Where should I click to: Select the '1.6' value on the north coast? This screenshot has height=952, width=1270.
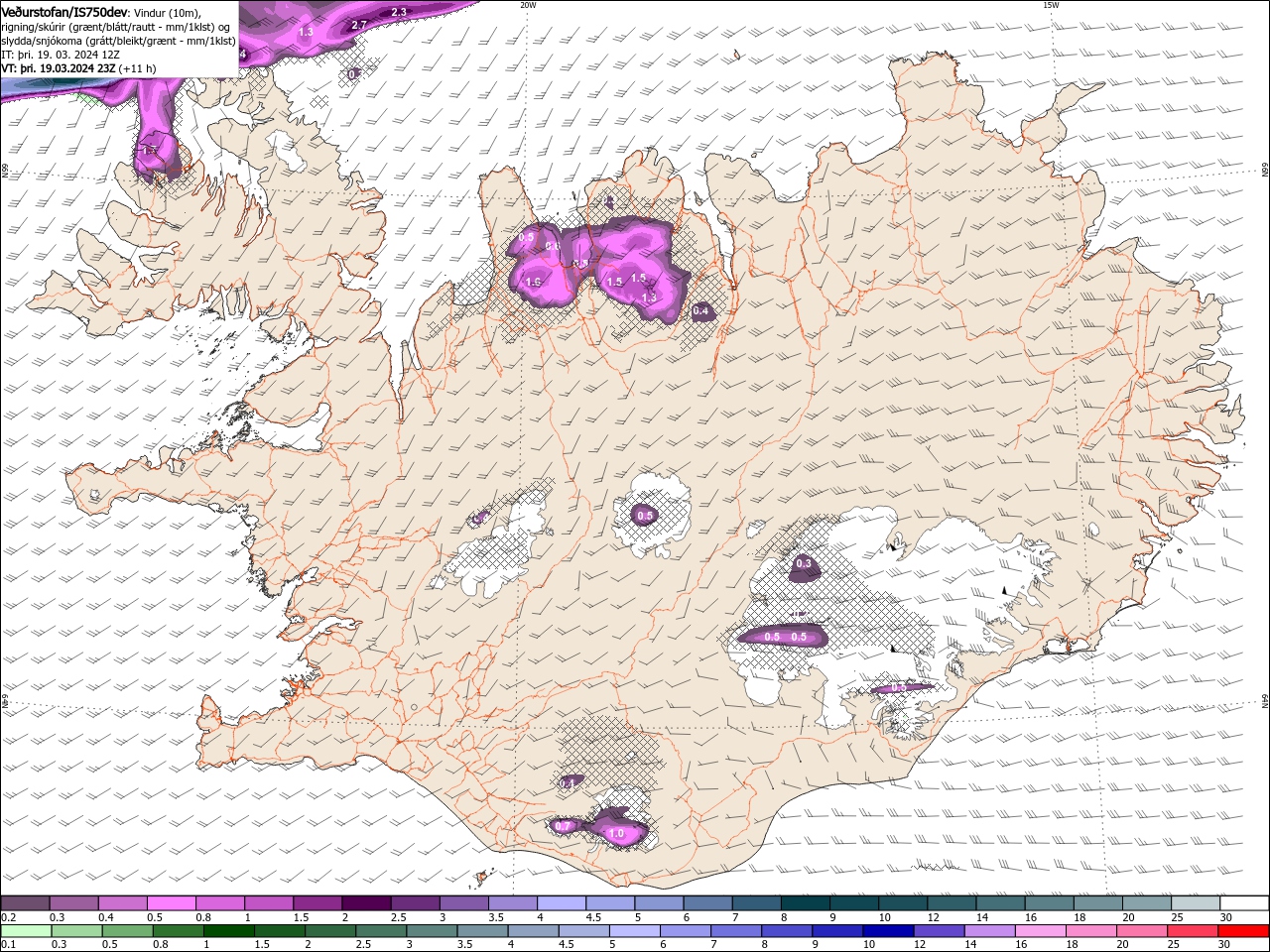click(533, 283)
